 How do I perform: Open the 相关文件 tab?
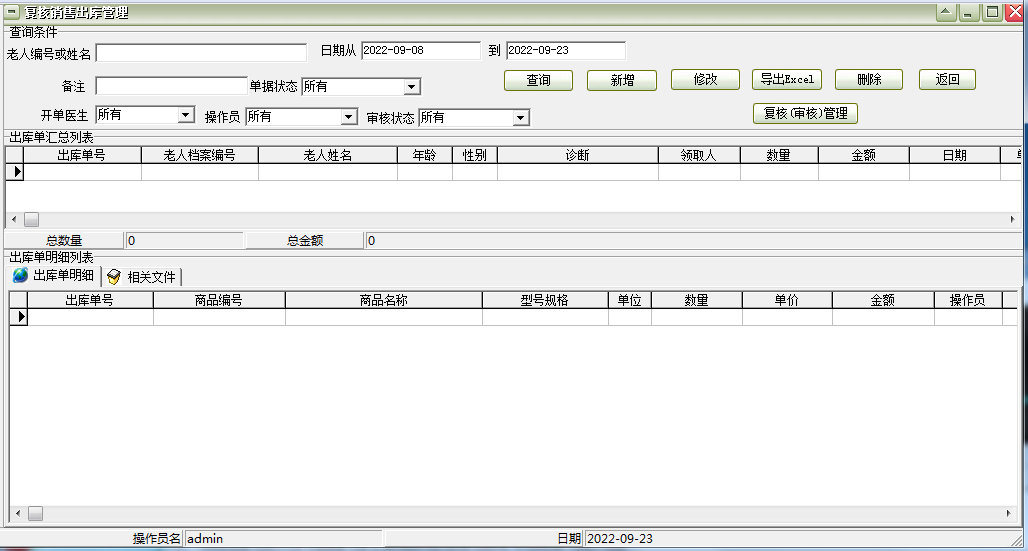142,277
